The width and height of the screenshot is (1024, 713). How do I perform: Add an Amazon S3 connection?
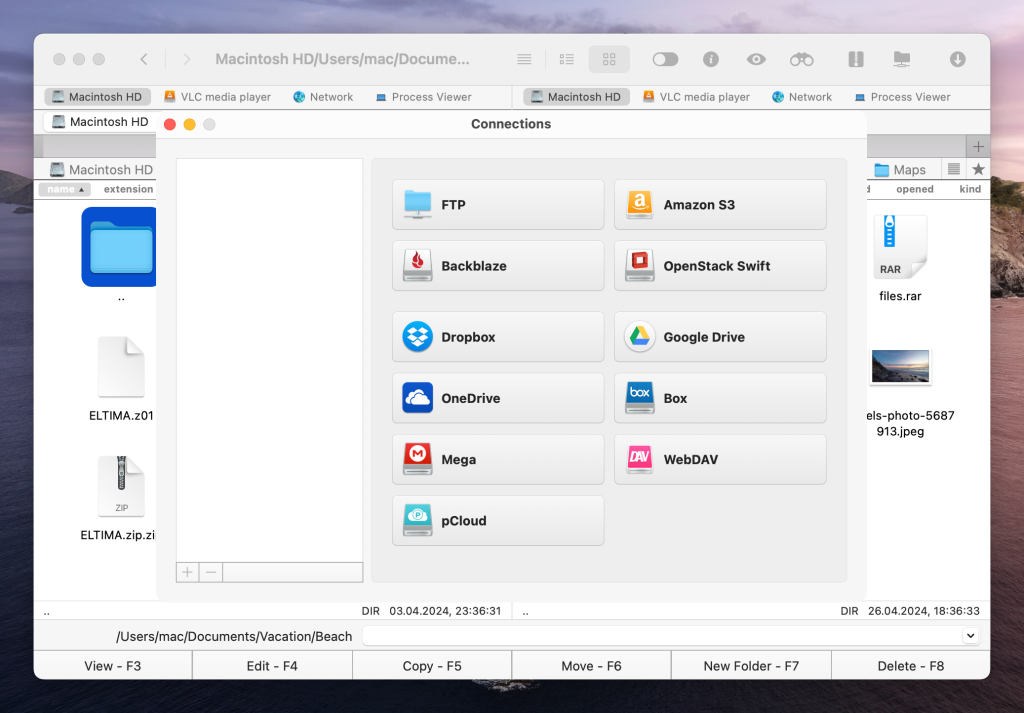point(720,205)
